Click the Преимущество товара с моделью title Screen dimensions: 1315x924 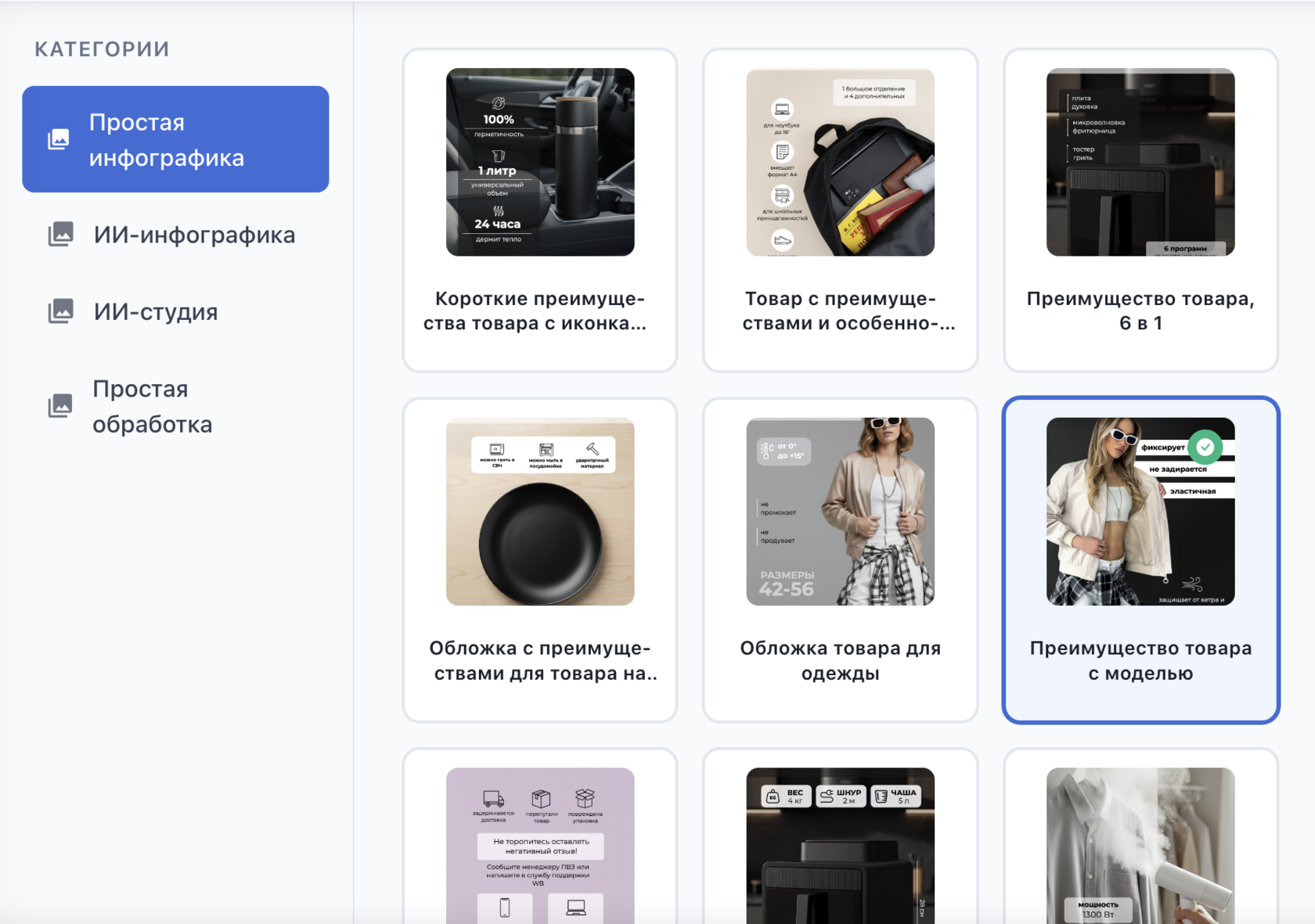(x=1140, y=660)
